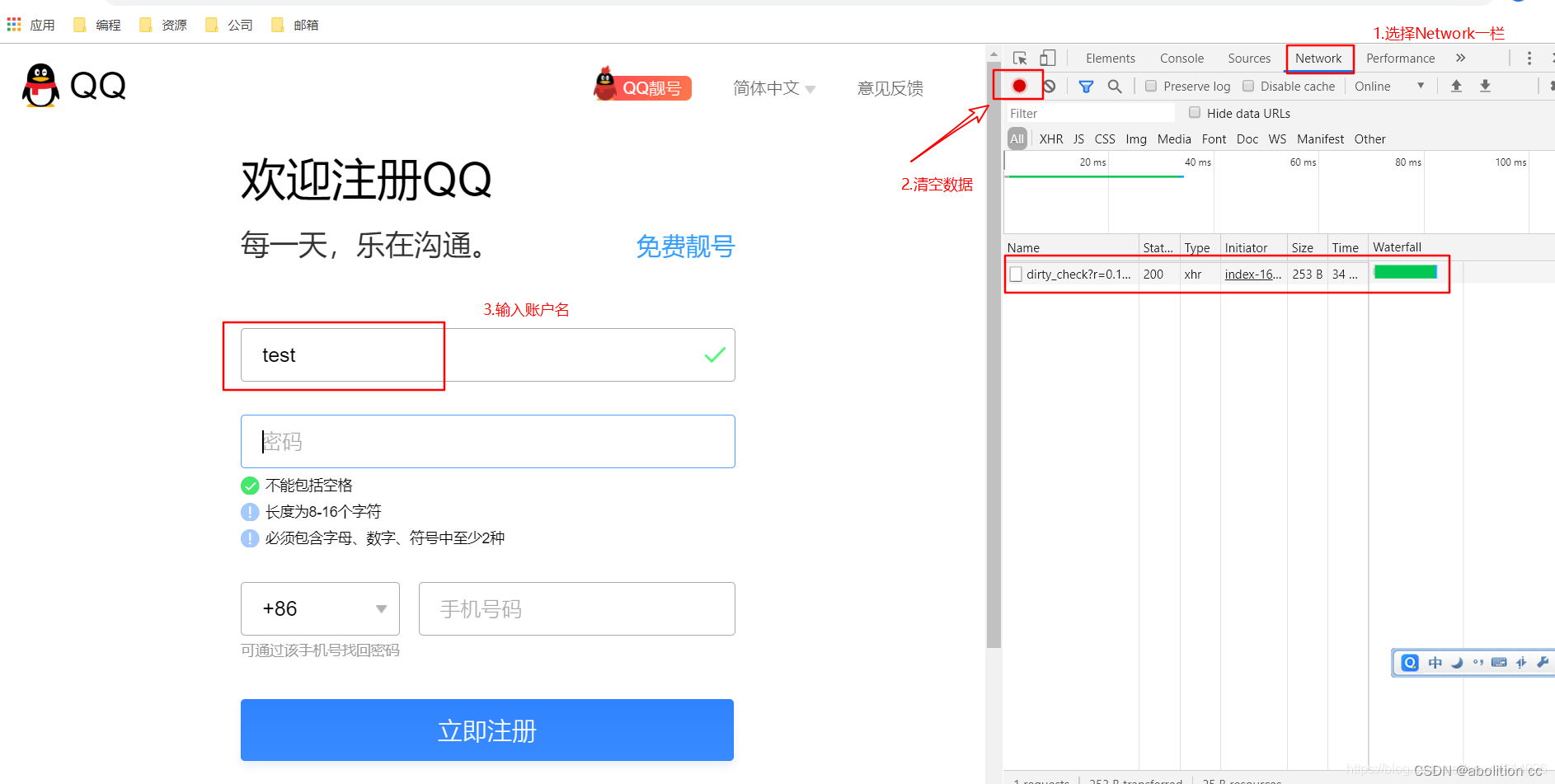Clear the network log
The width and height of the screenshot is (1555, 784).
pos(1049,86)
